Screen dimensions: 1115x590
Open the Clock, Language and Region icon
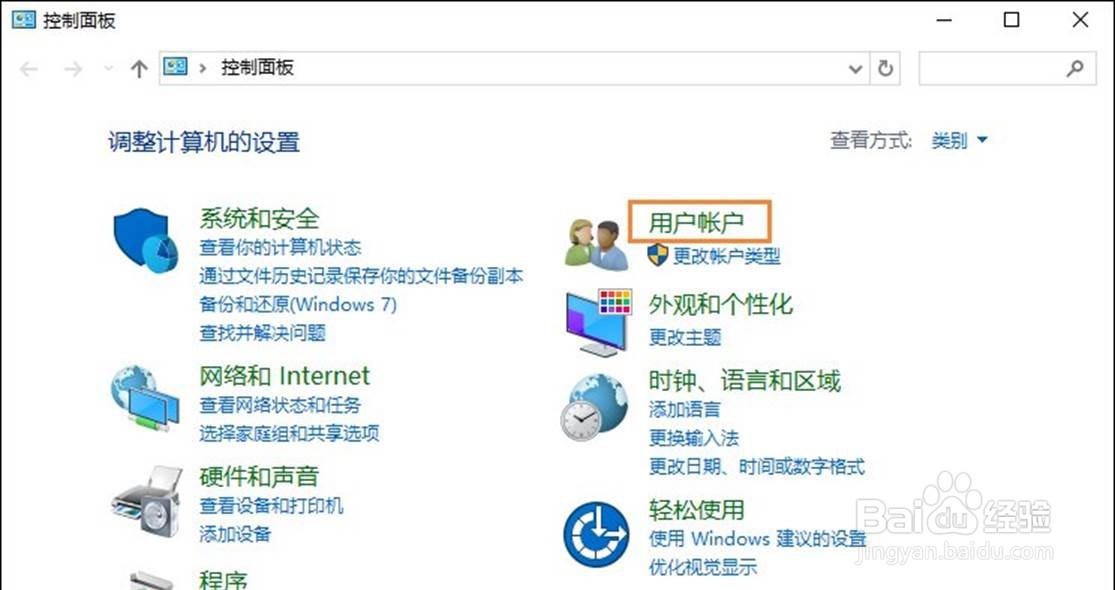point(596,407)
